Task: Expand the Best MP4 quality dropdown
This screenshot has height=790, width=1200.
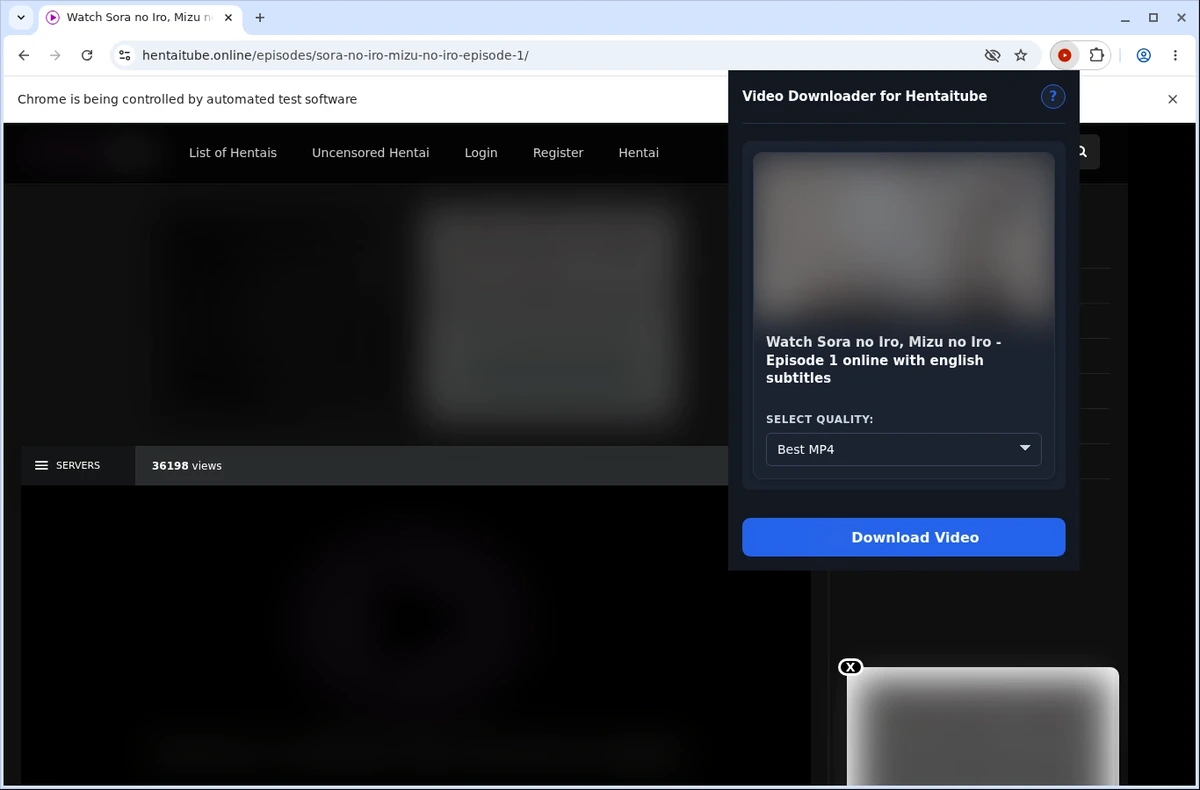Action: tap(904, 449)
